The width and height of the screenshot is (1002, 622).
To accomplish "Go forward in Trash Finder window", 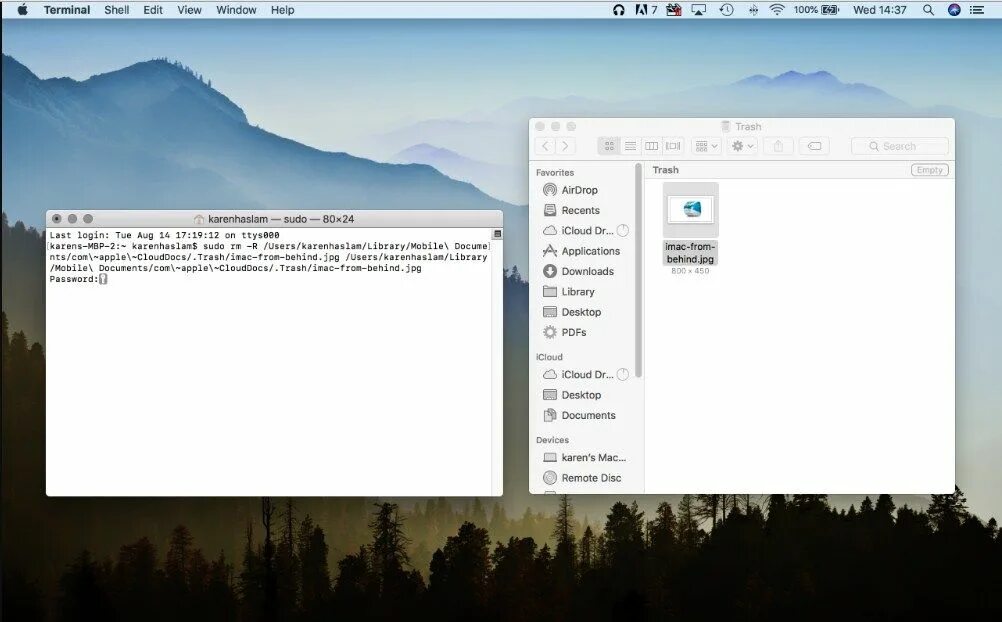I will click(x=565, y=146).
